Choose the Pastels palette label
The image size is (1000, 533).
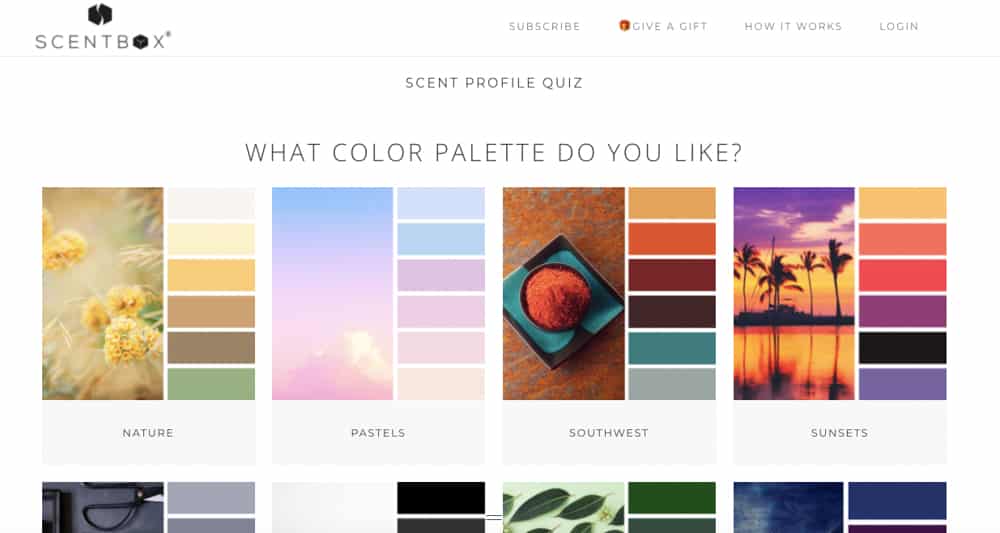(378, 433)
